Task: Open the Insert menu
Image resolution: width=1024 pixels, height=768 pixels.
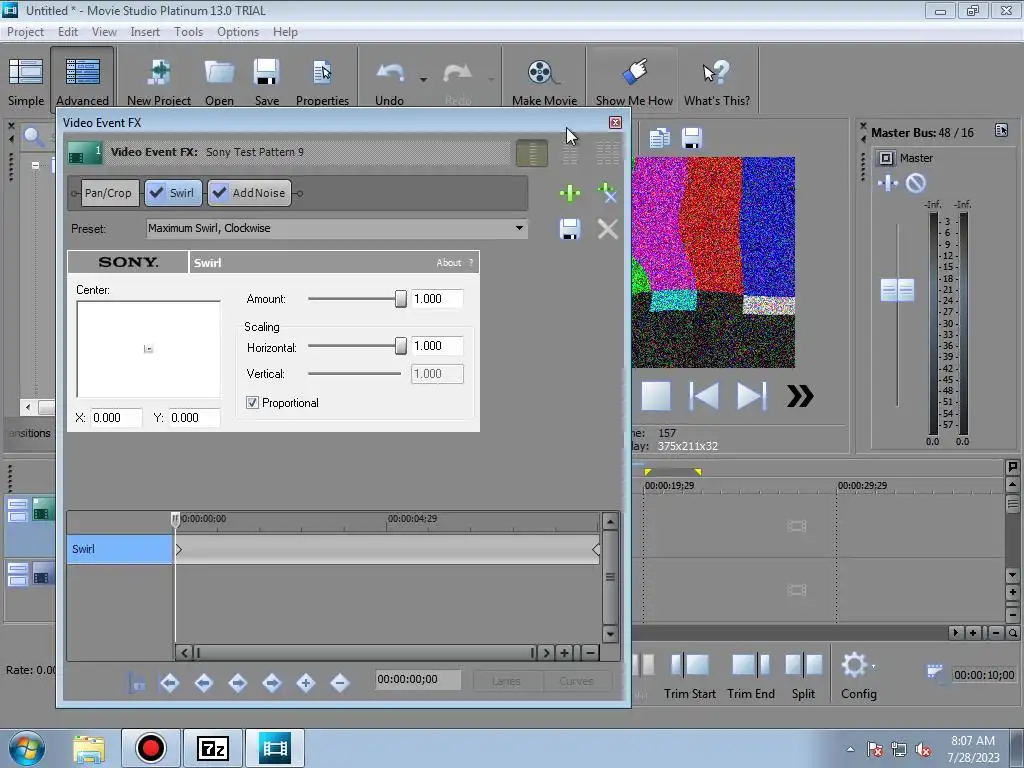Action: point(144,32)
